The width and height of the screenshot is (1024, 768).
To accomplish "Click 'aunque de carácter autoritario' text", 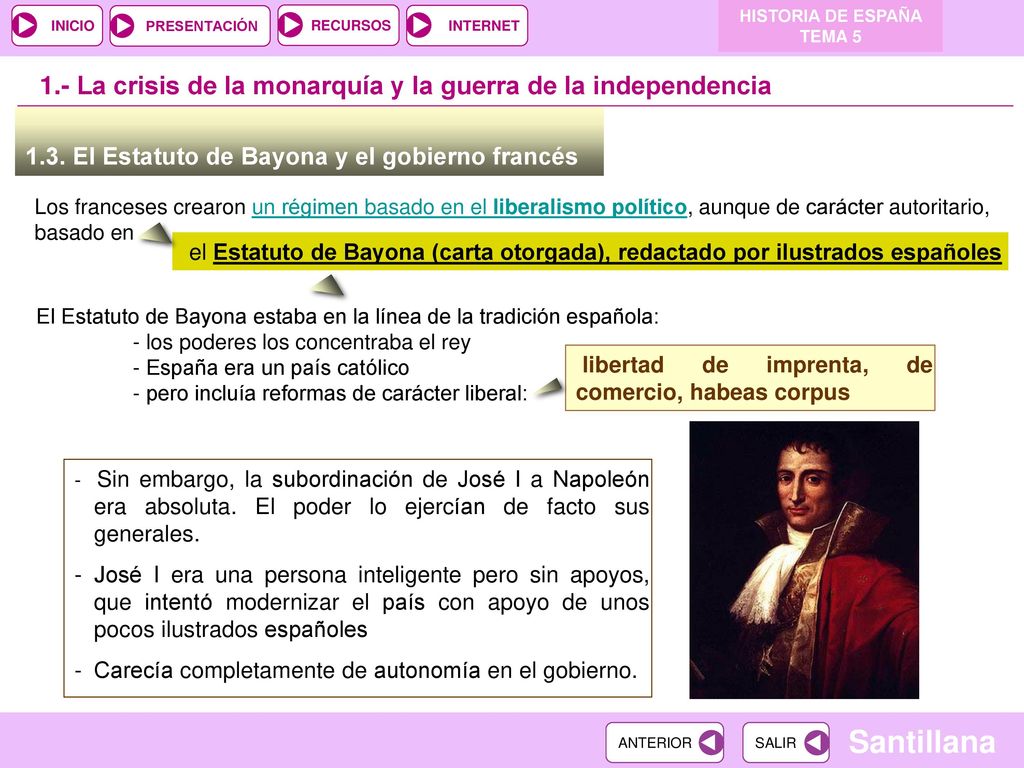I will click(844, 207).
